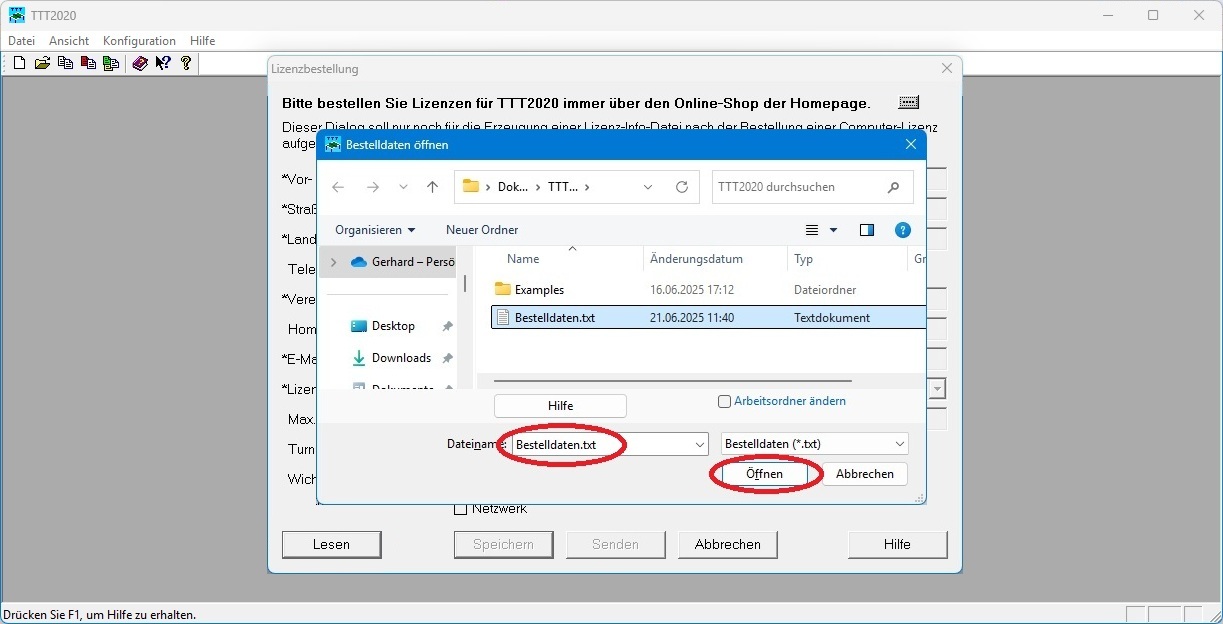The width and height of the screenshot is (1223, 624).
Task: Click the Hilfe button in the file dialog
Action: coord(560,406)
